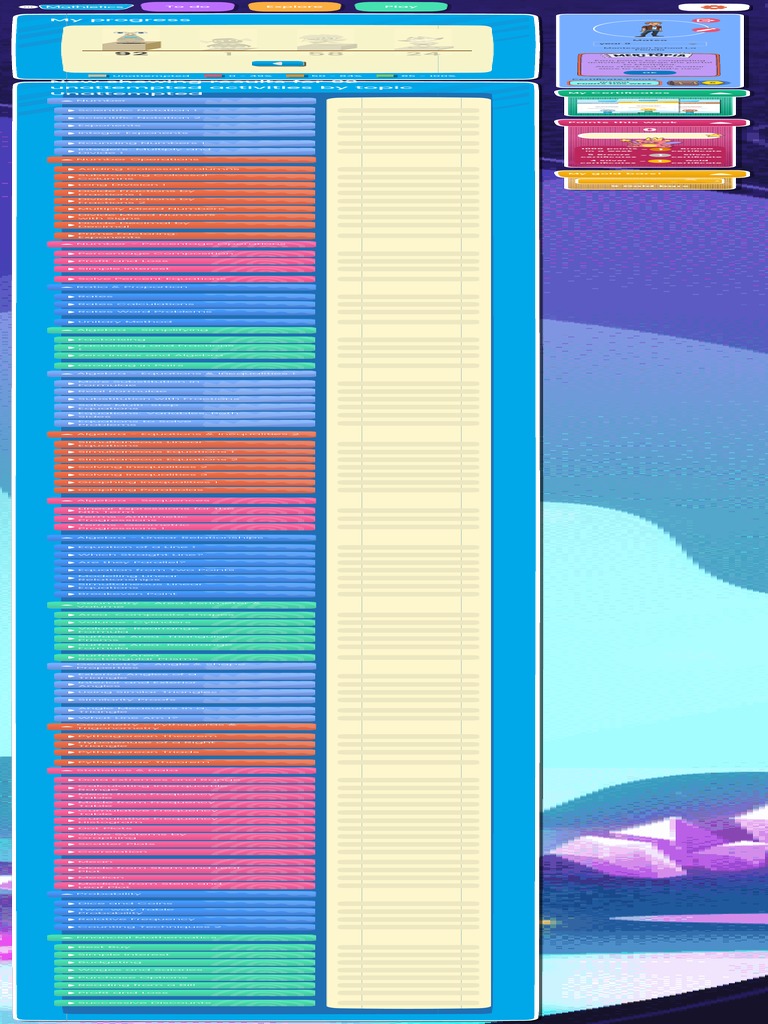
Task: Collapse the Number topic header
Action: [x=182, y=101]
